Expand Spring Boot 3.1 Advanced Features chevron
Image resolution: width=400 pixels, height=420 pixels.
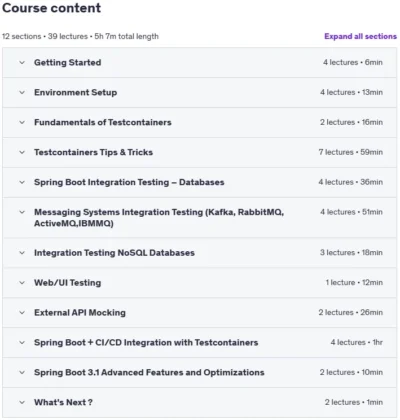22,372
